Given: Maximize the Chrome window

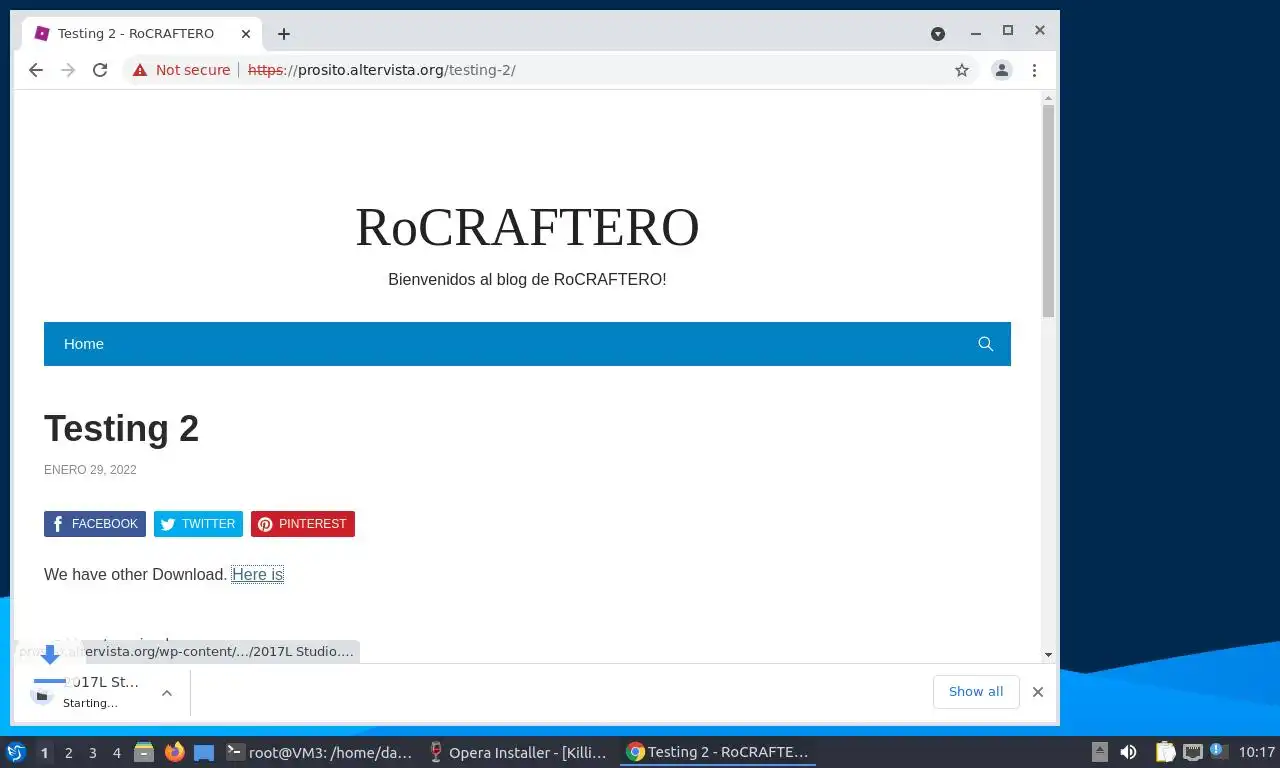Looking at the screenshot, I should (x=1008, y=31).
